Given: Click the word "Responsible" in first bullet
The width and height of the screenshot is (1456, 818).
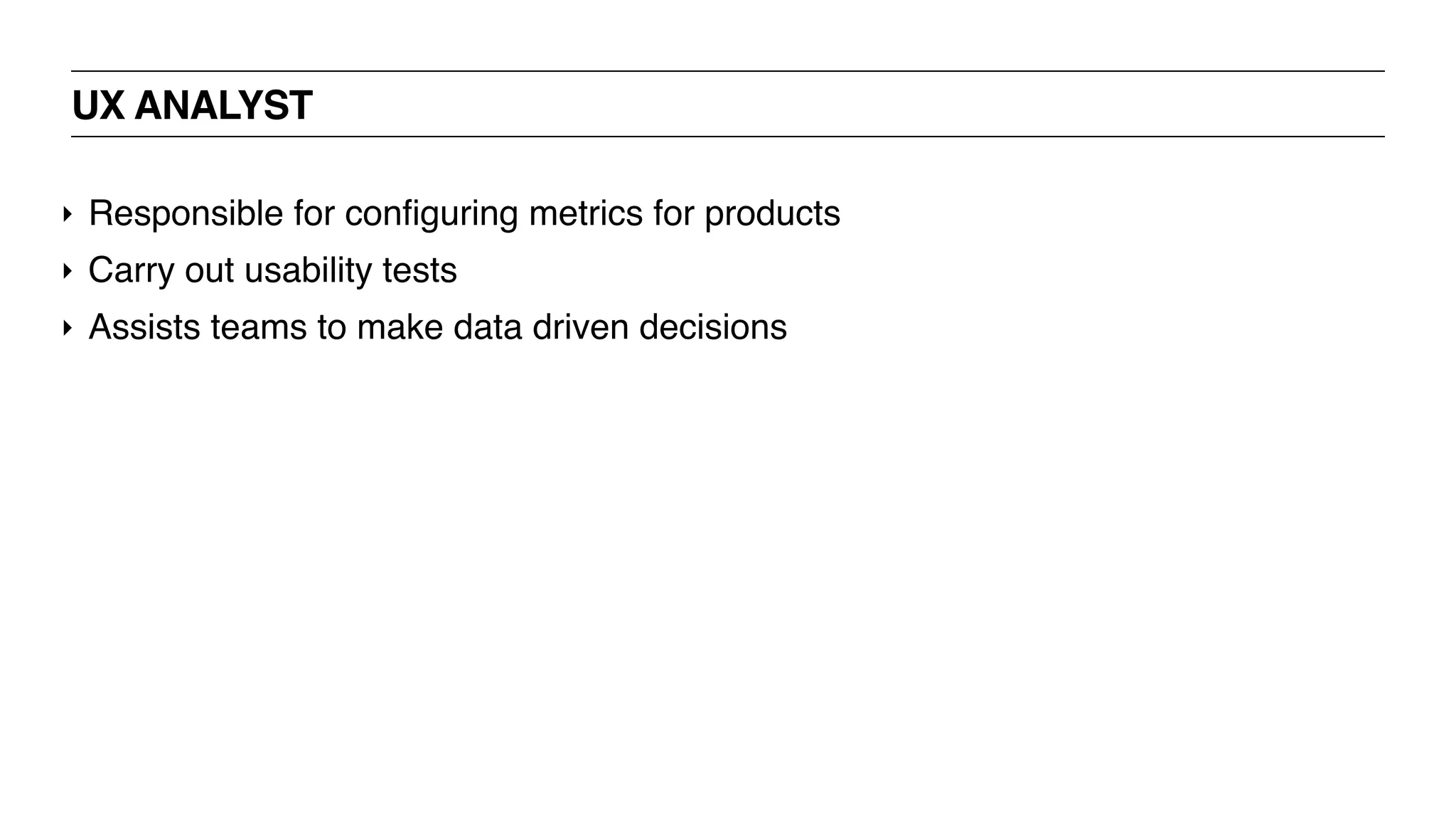Looking at the screenshot, I should [x=186, y=213].
